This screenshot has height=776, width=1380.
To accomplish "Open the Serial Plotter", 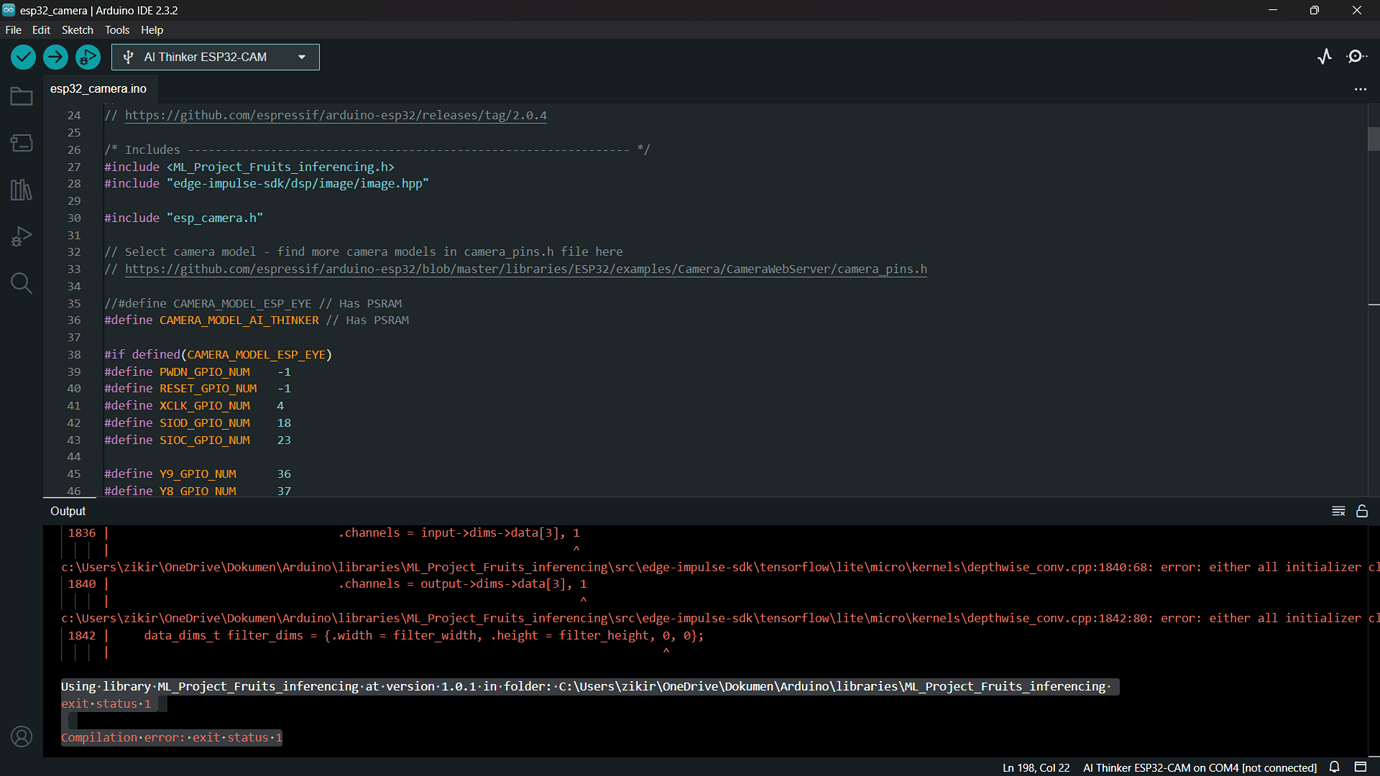I will click(1324, 57).
